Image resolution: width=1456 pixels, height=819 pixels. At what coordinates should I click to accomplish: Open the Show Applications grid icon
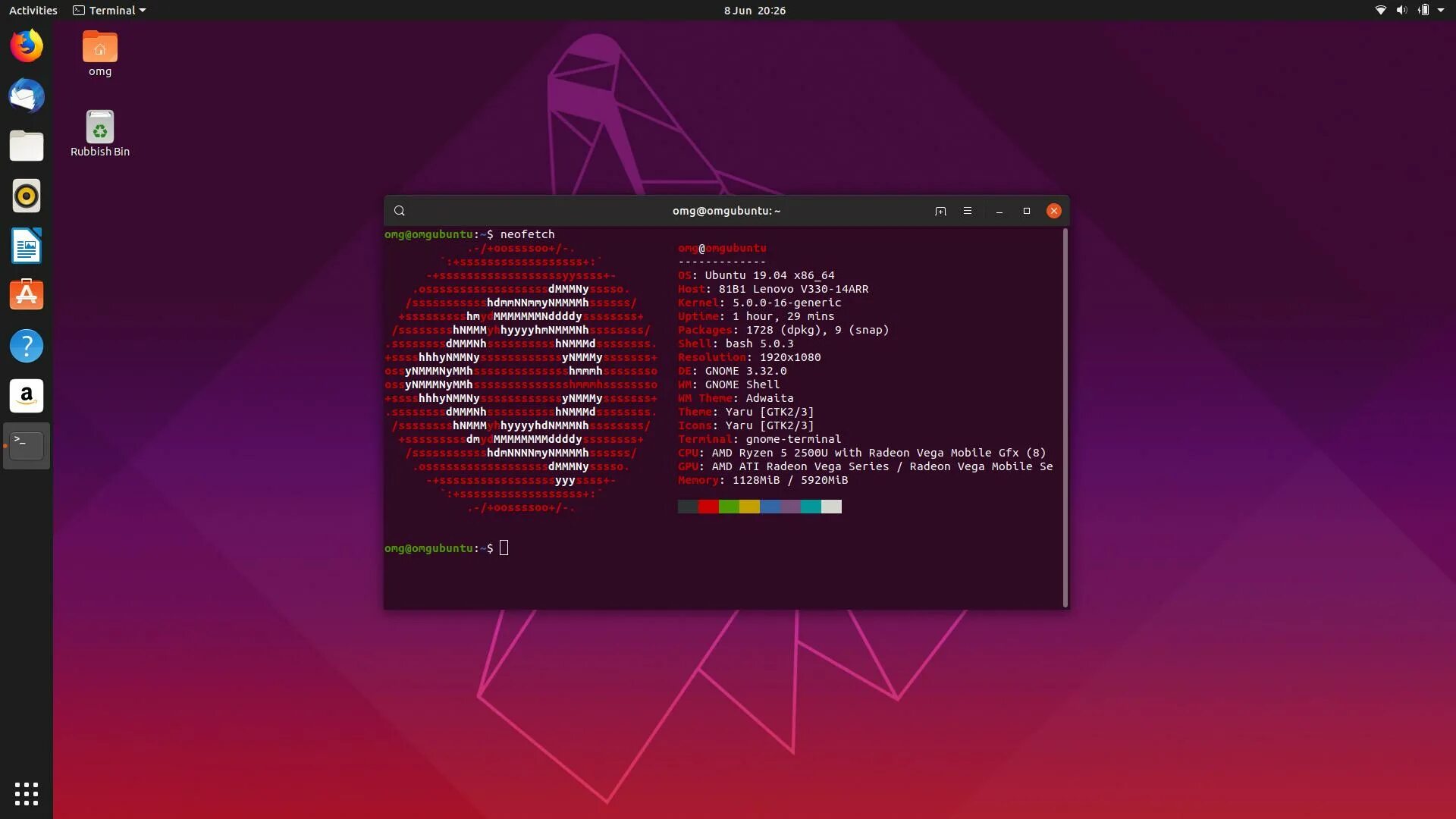[26, 793]
